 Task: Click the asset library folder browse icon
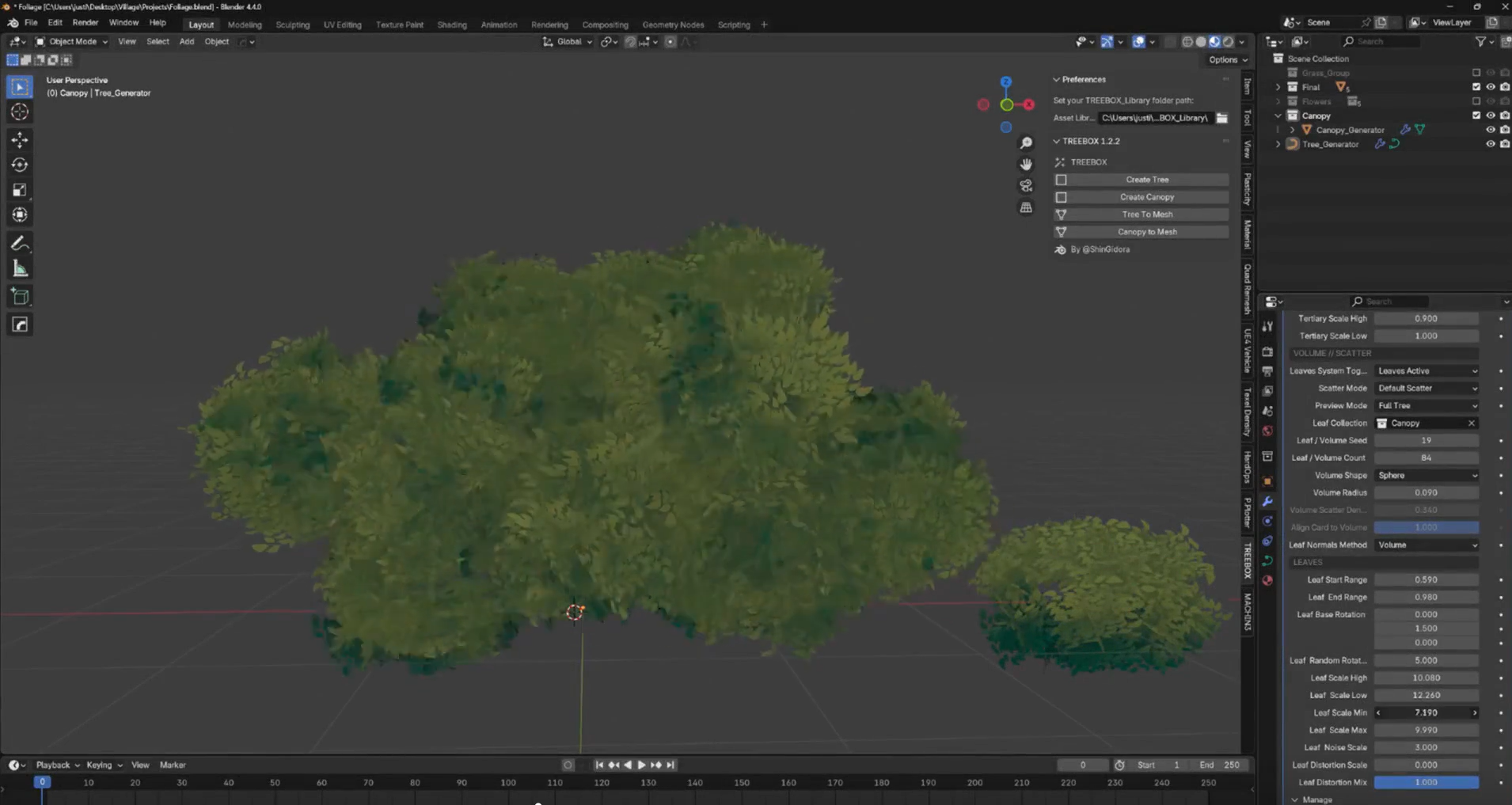point(1222,118)
